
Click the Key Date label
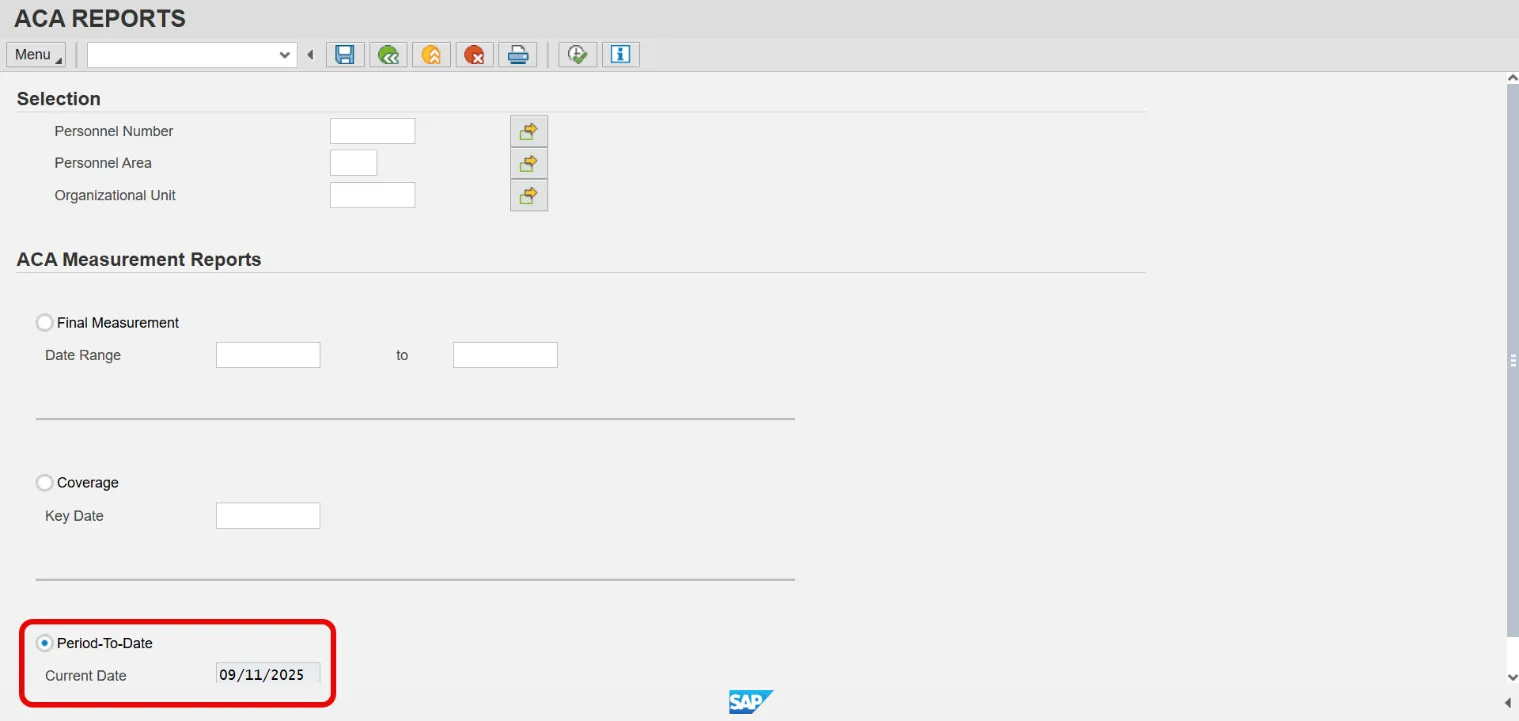click(74, 516)
